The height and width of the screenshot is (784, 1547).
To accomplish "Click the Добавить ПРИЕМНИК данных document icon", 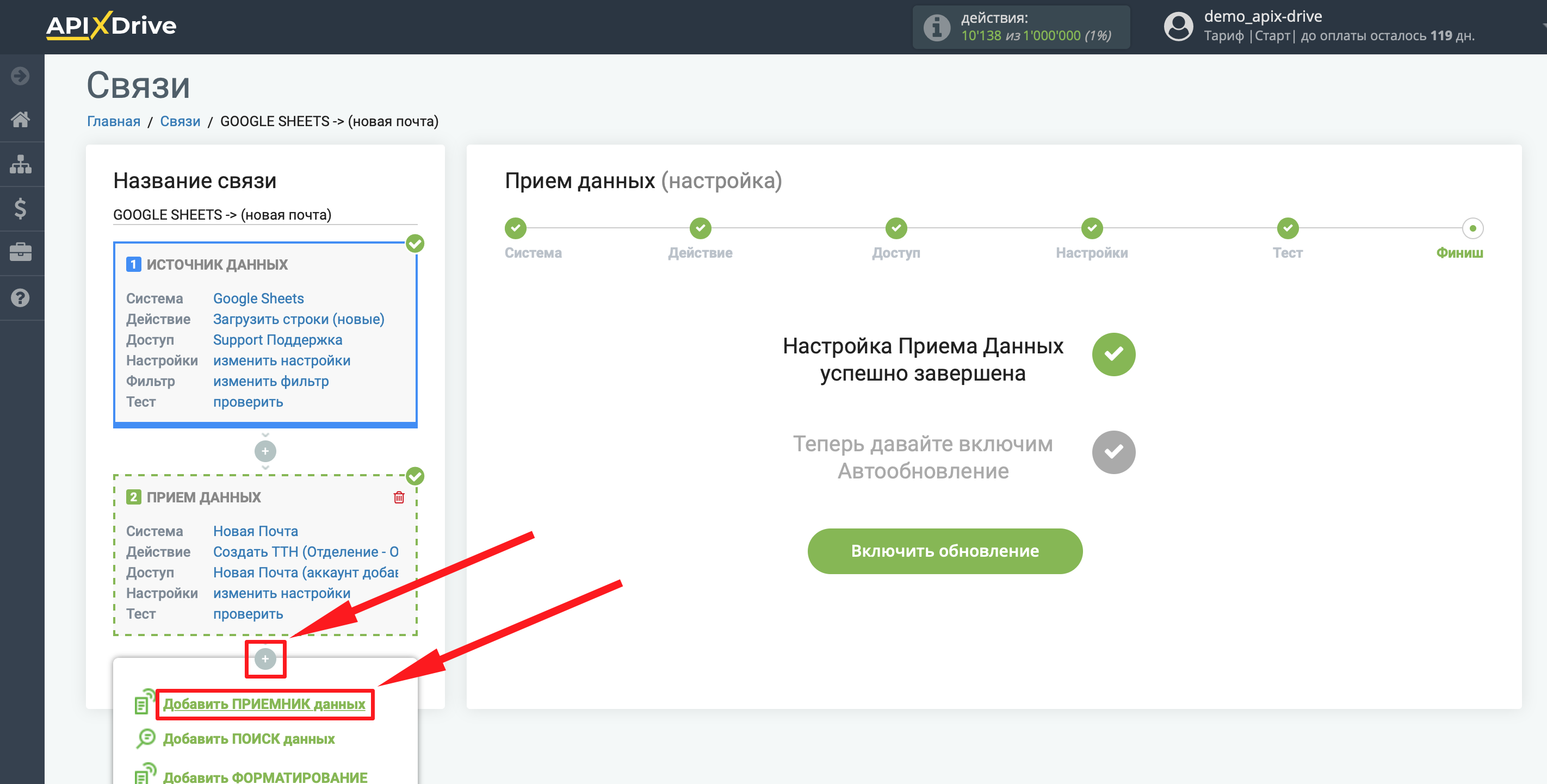I will (144, 702).
